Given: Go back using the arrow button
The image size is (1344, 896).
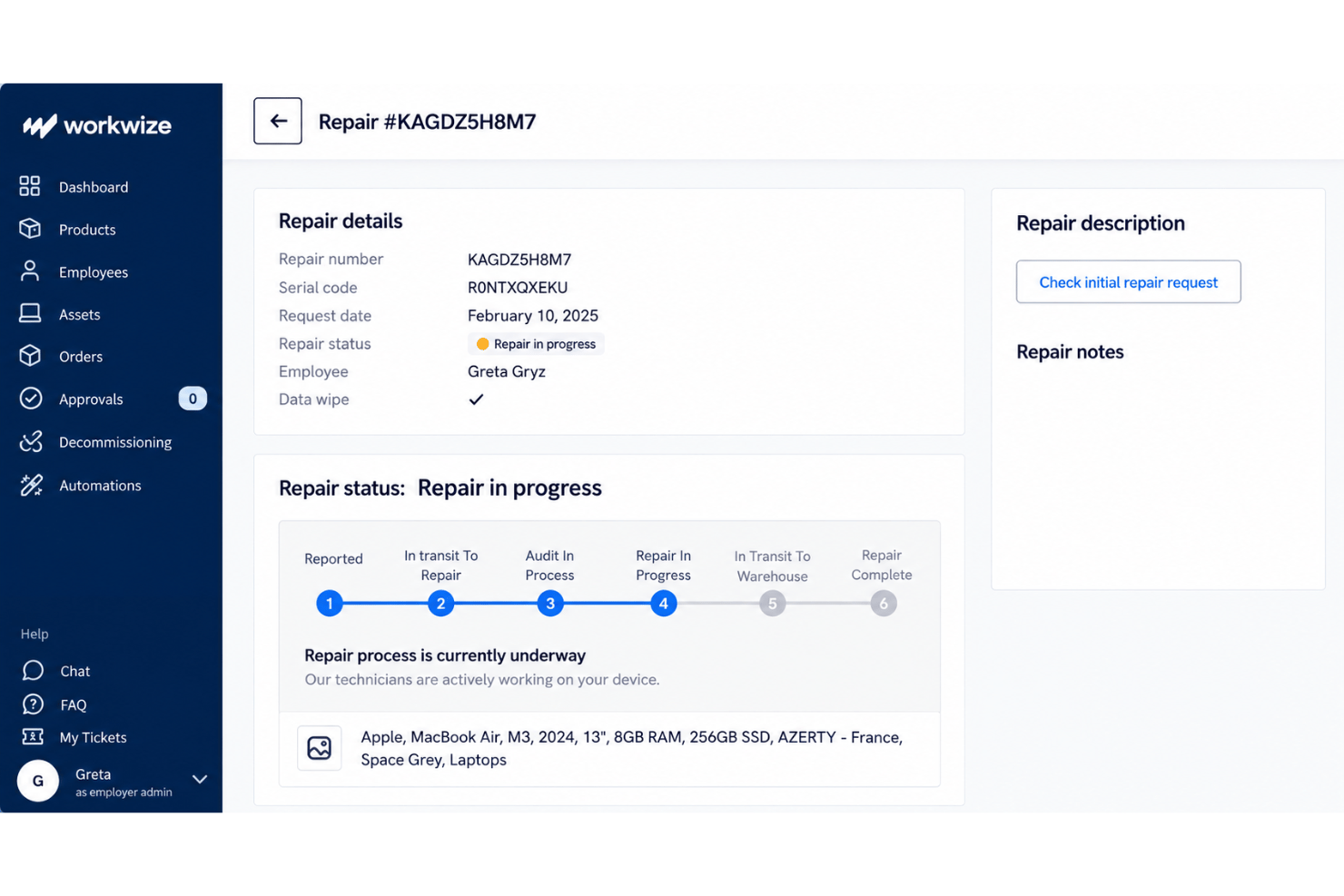Looking at the screenshot, I should tap(278, 121).
